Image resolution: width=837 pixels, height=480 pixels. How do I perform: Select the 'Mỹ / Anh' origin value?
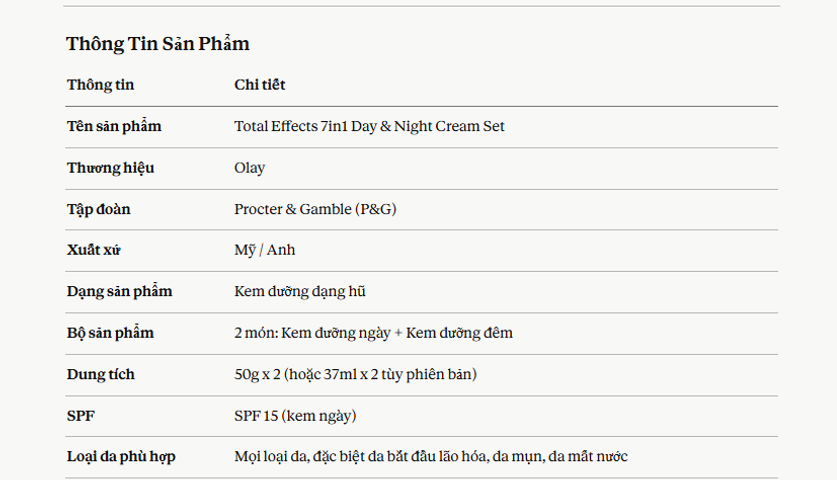tap(264, 250)
